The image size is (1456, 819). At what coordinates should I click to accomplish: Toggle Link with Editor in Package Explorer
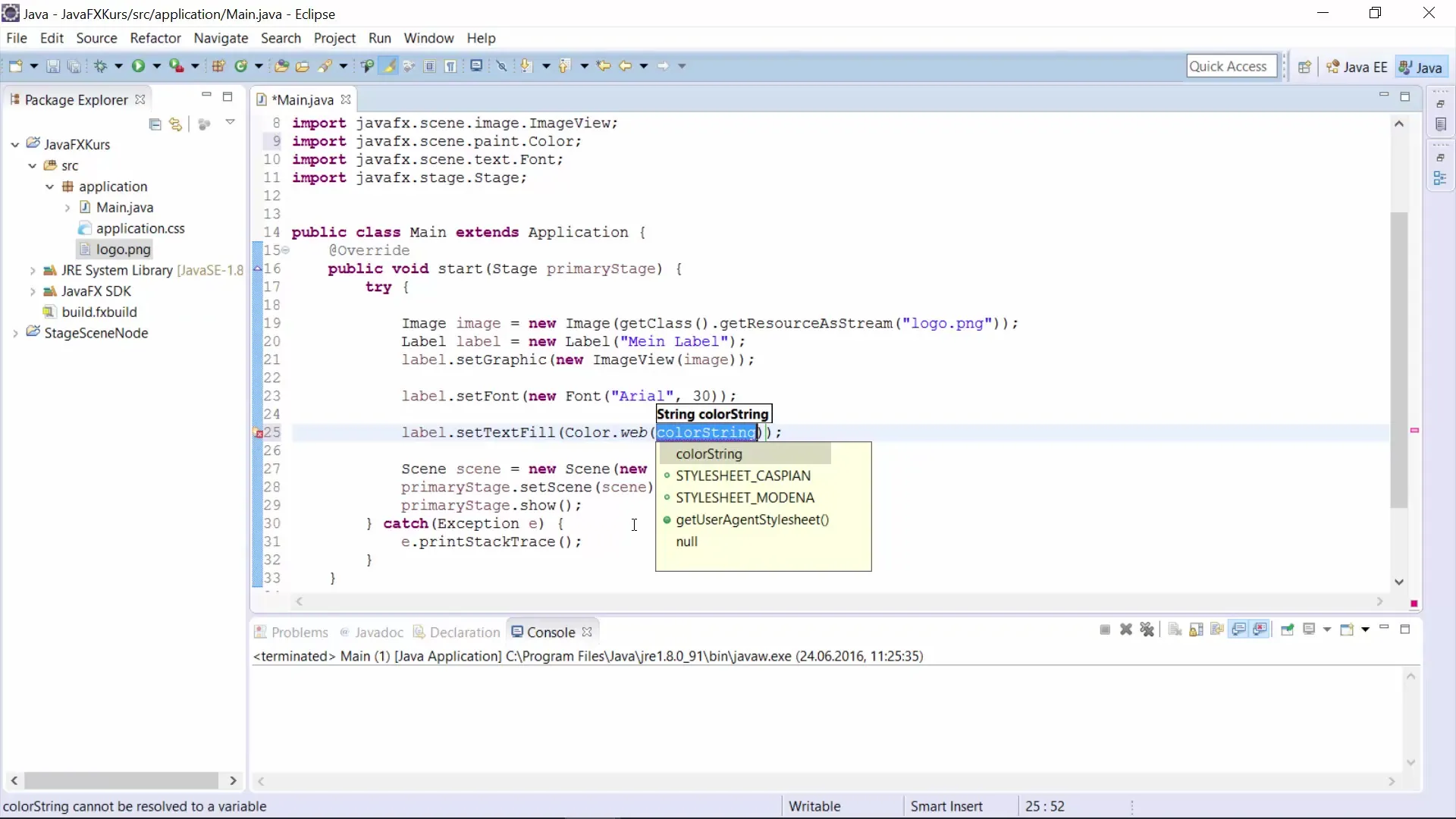176,124
